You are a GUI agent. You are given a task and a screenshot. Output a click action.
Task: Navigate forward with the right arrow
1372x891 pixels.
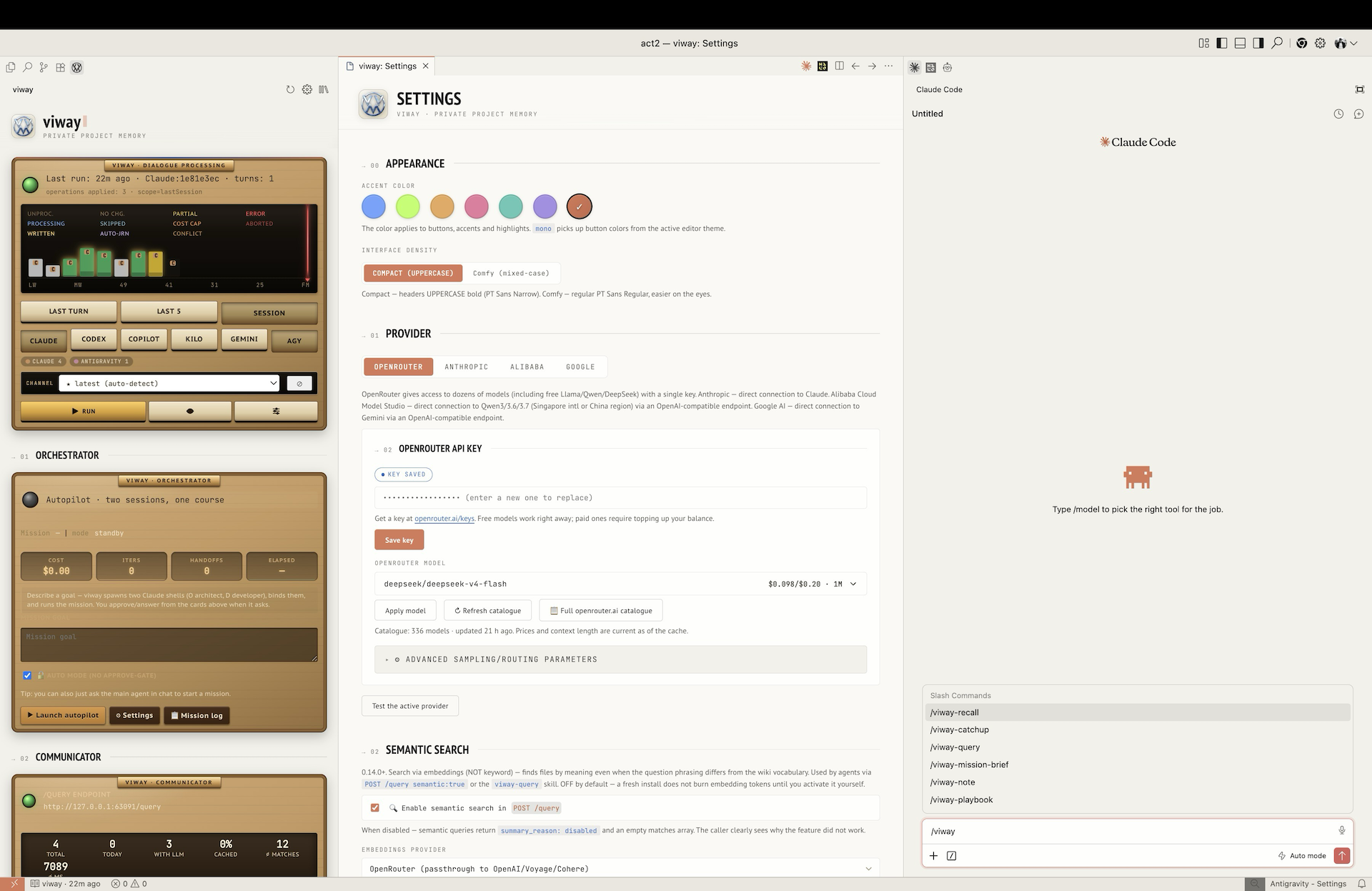coord(872,66)
